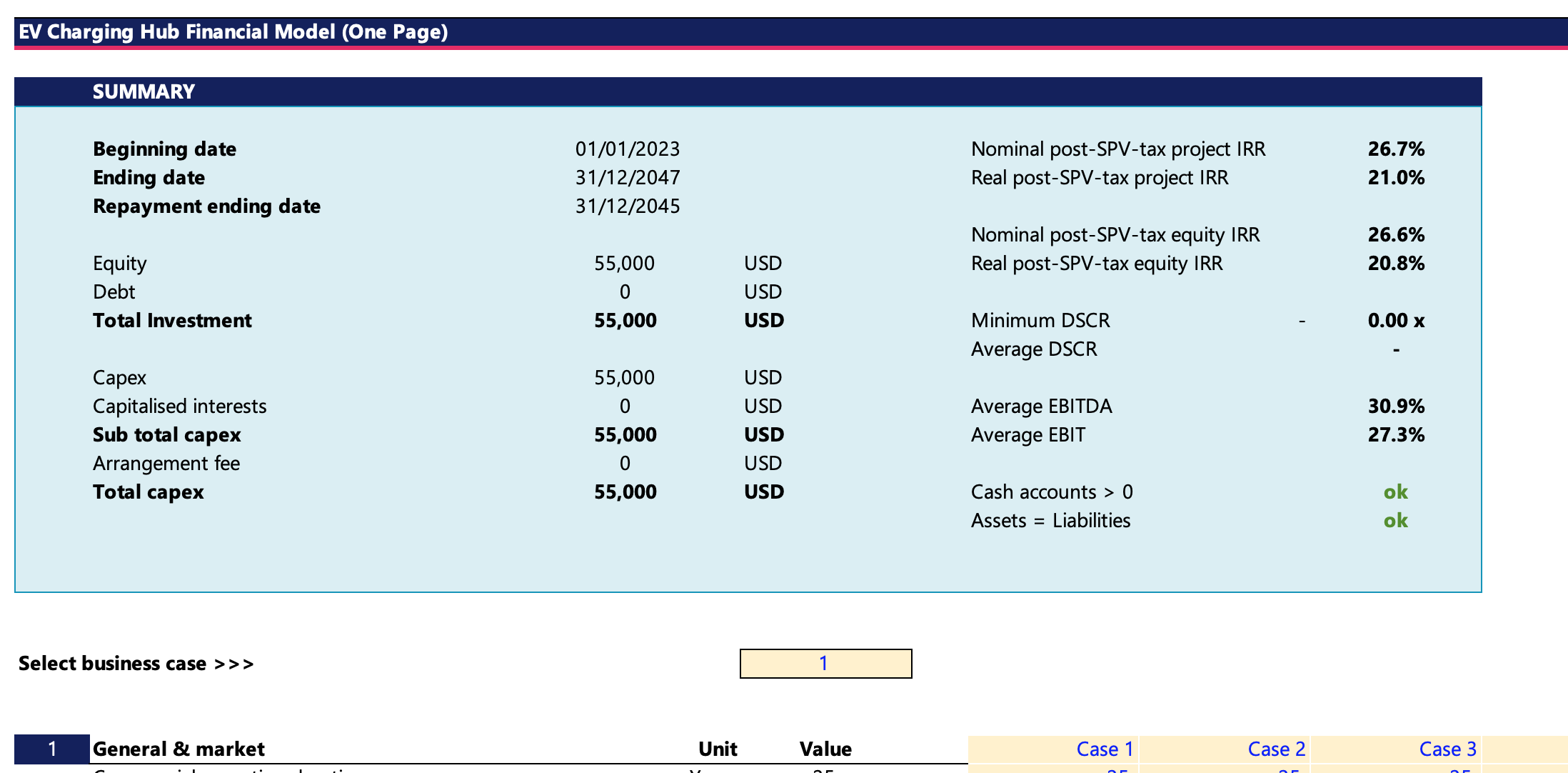Select the Total capex amount
The width and height of the screenshot is (1568, 773).
pyautogui.click(x=626, y=492)
